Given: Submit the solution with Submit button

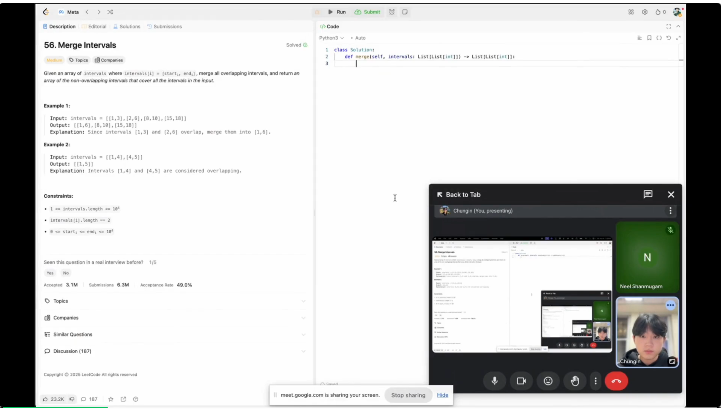Looking at the screenshot, I should [x=367, y=12].
